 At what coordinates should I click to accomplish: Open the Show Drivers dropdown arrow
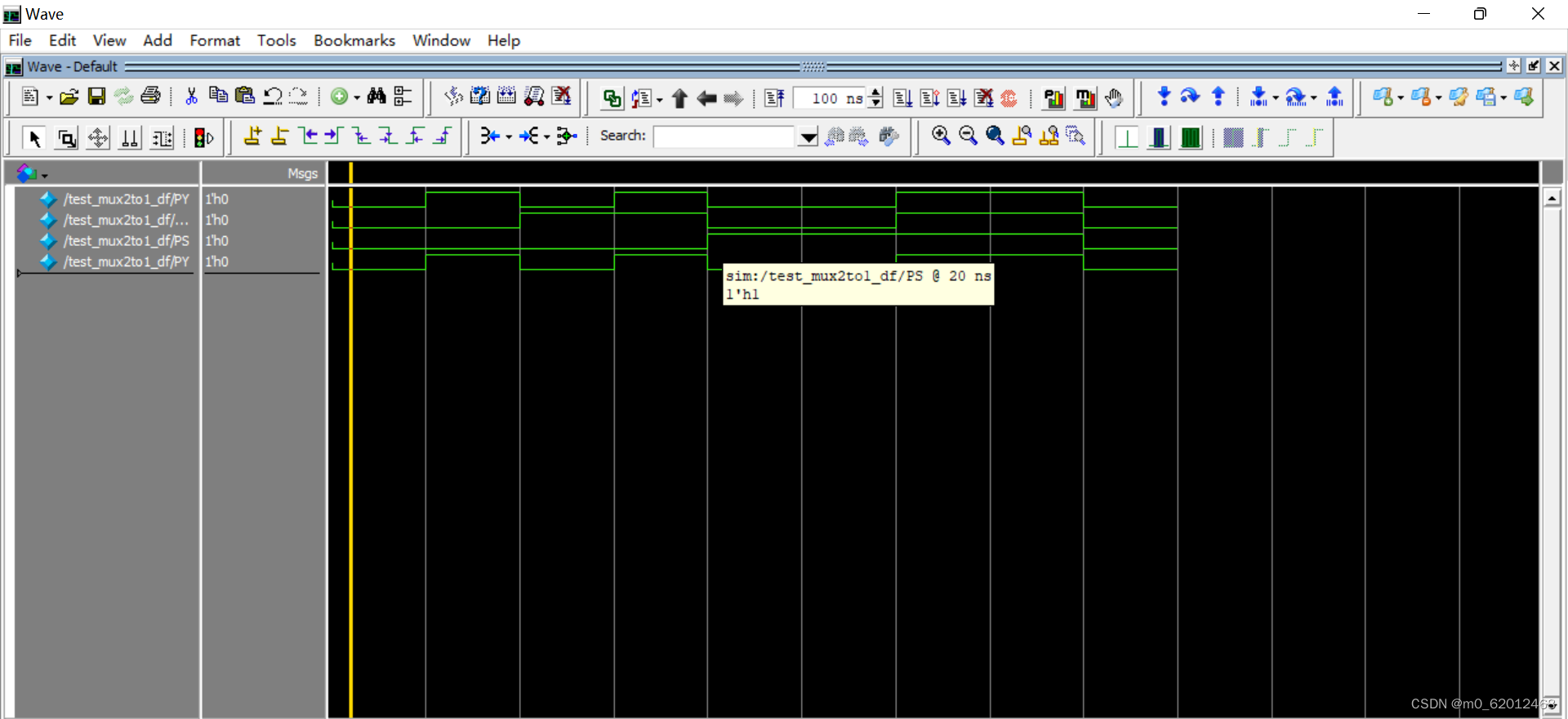pyautogui.click(x=509, y=137)
